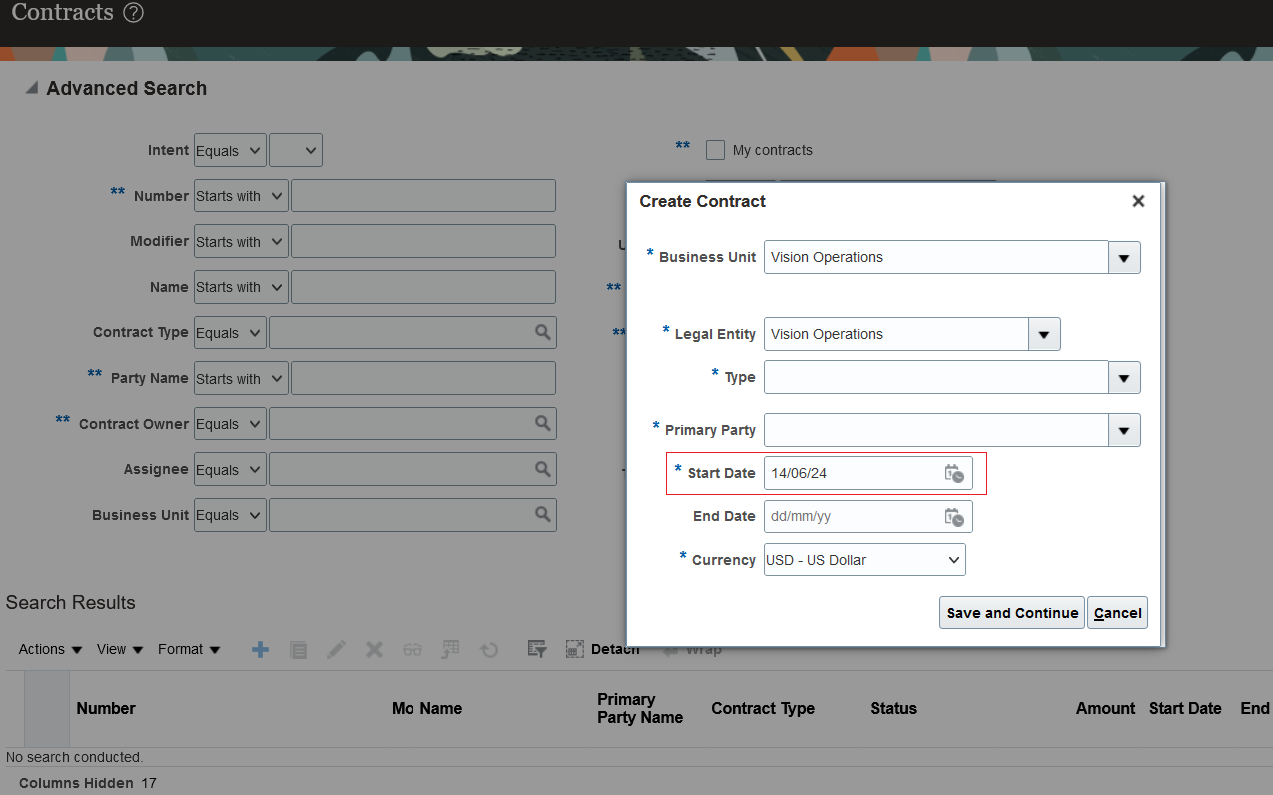Screen dimensions: 1273x795
Task: Click the Status column header
Action: [x=893, y=708]
